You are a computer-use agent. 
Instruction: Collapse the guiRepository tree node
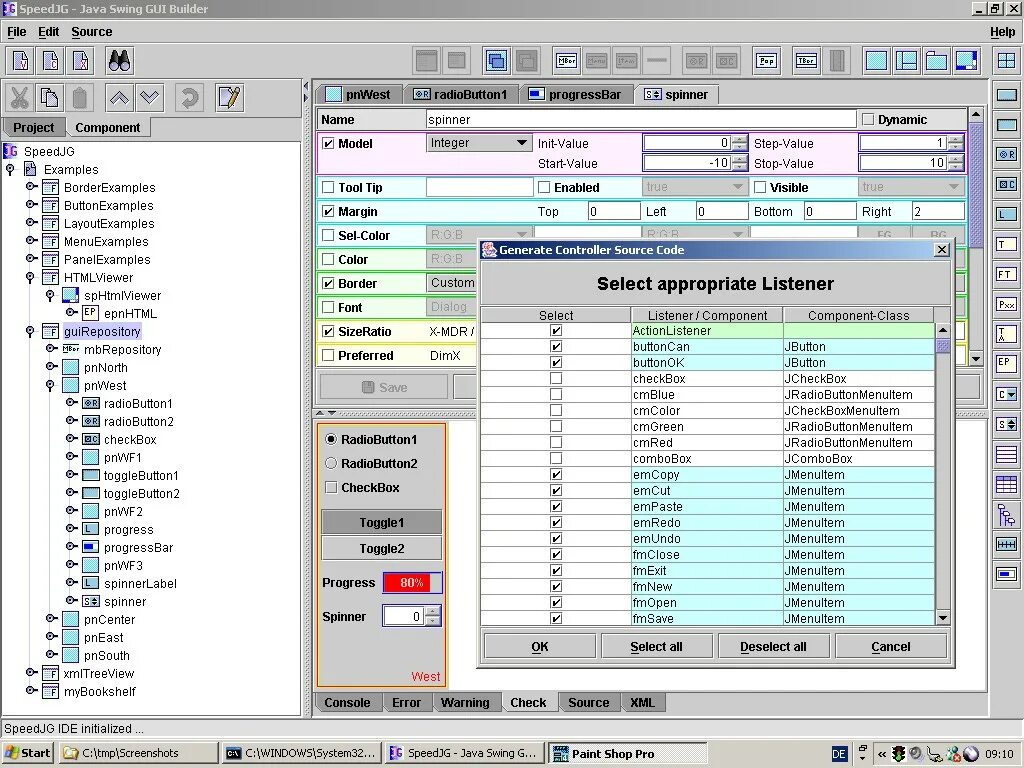30,332
